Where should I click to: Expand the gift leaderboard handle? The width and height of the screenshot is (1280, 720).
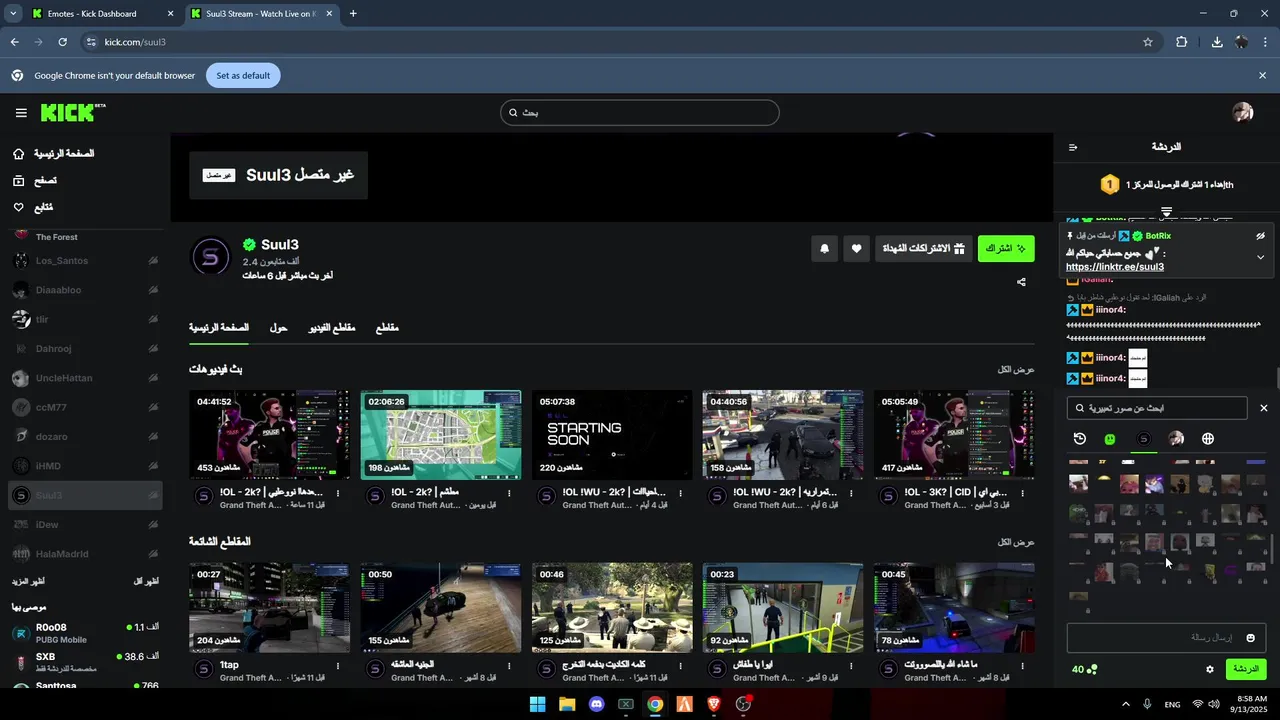point(1166,212)
